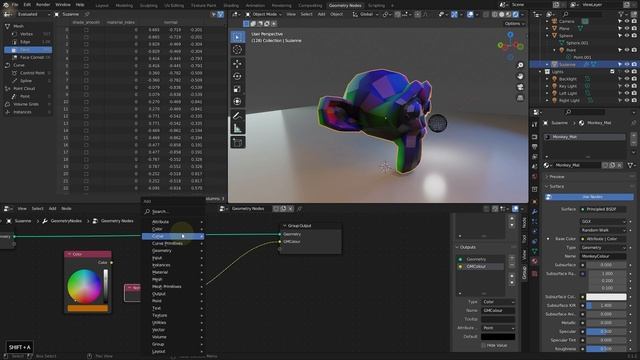Select the Scale tool in viewport toolbar
The height and width of the screenshot is (360, 640).
pos(237,89)
